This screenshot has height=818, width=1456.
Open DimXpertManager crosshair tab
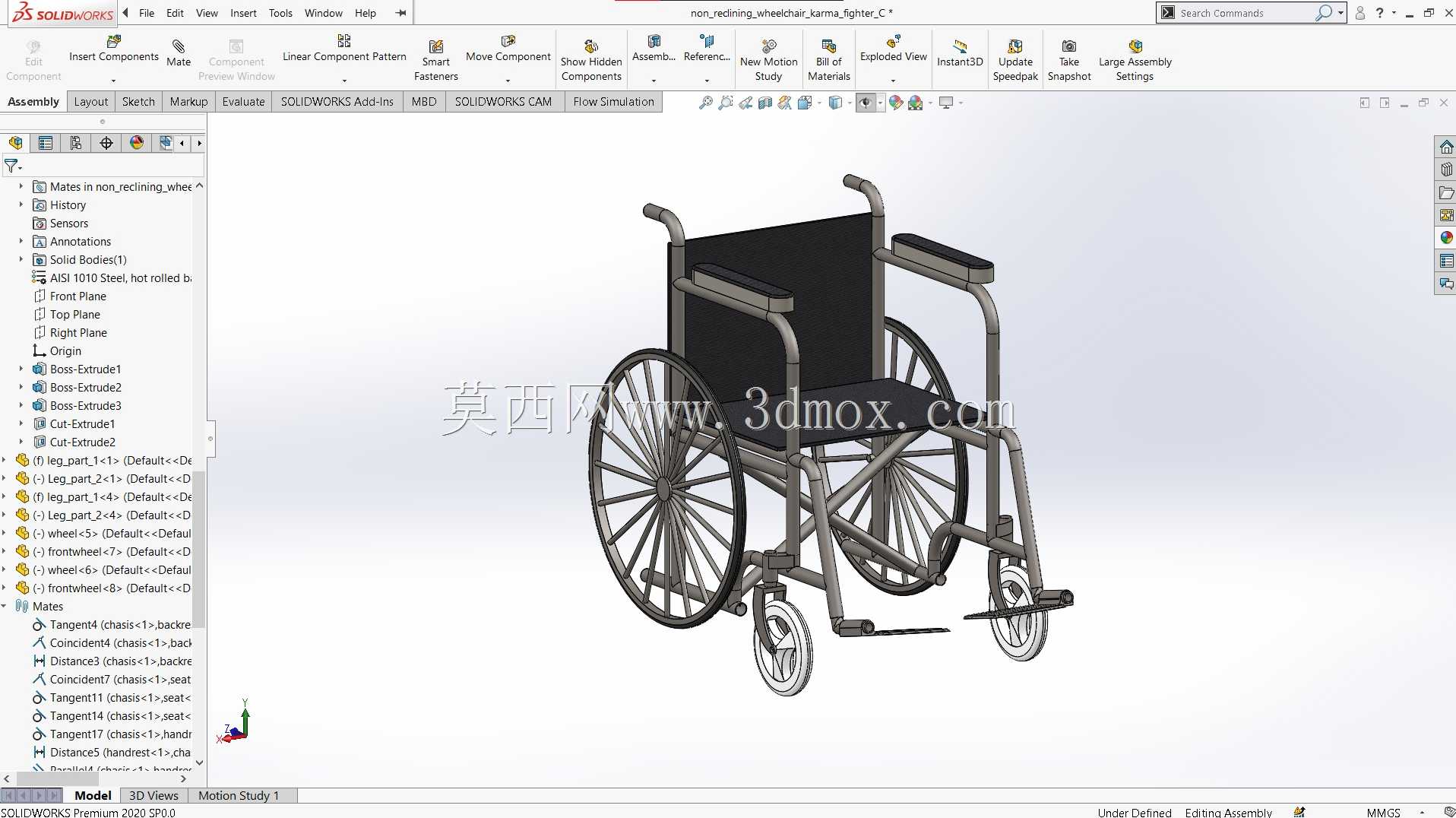click(x=106, y=143)
